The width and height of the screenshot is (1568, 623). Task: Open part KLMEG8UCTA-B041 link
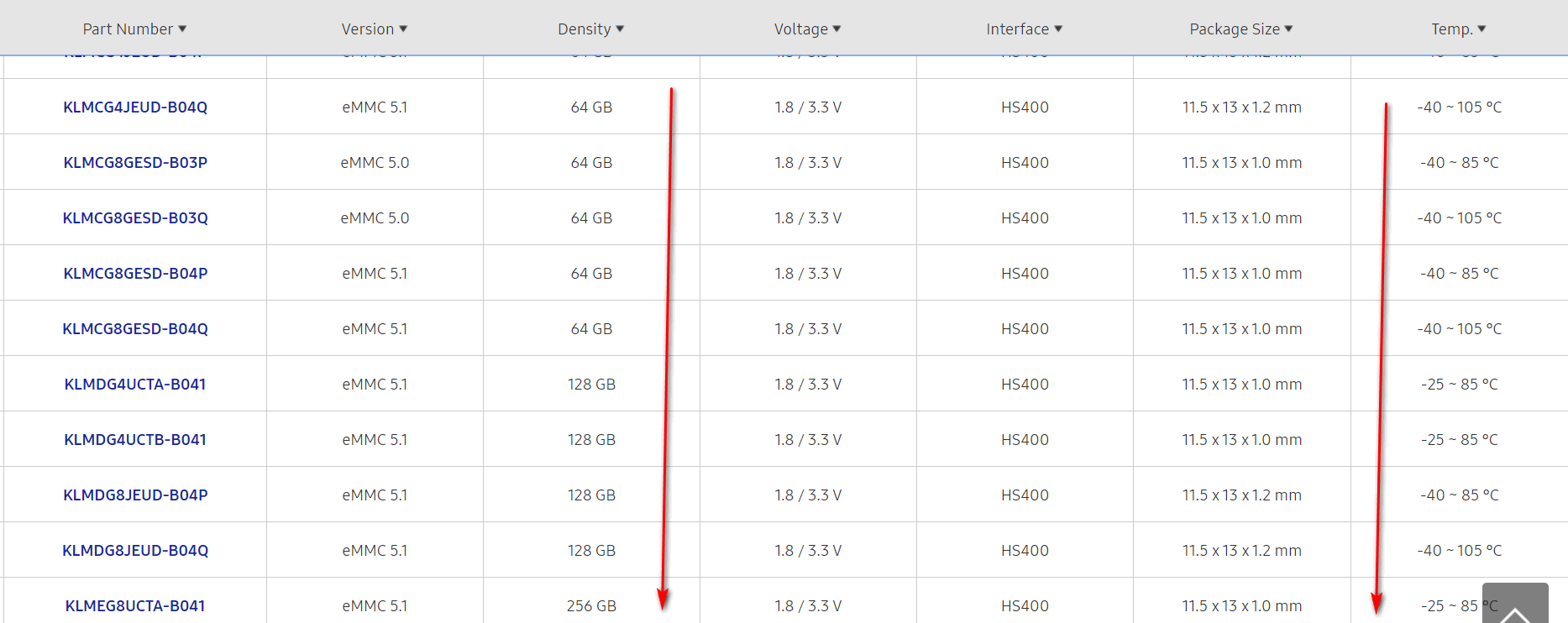click(135, 606)
